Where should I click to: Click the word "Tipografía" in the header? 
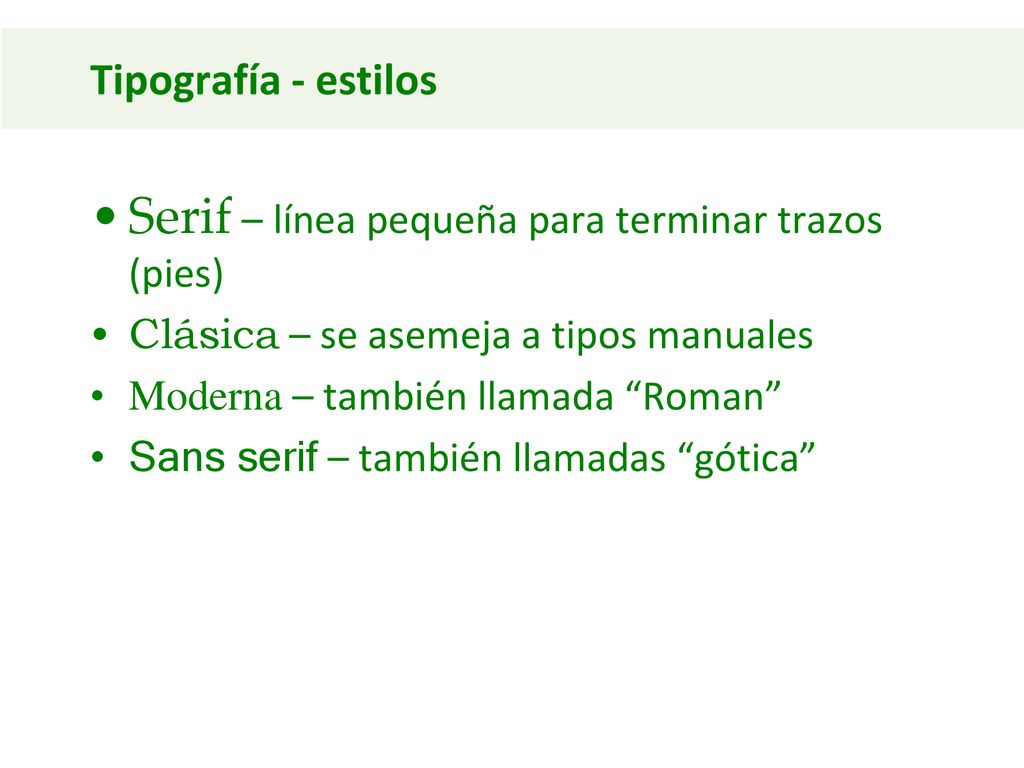click(x=185, y=82)
